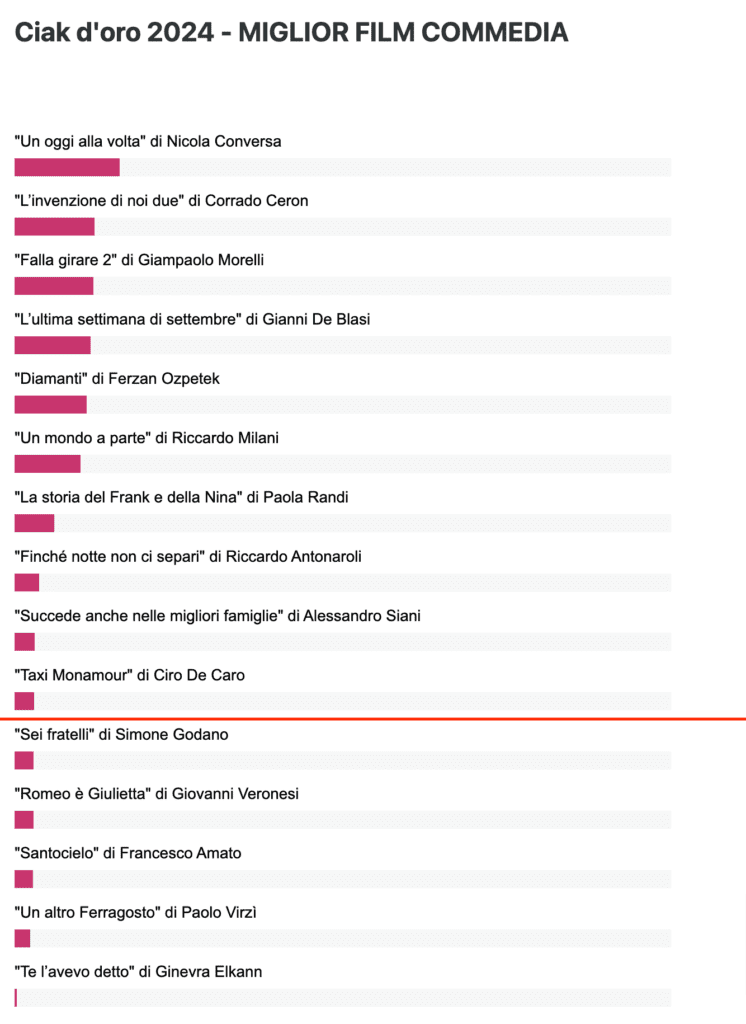
Task: Select bar for "La storia del Frank e della Nina"
Action: (x=35, y=523)
